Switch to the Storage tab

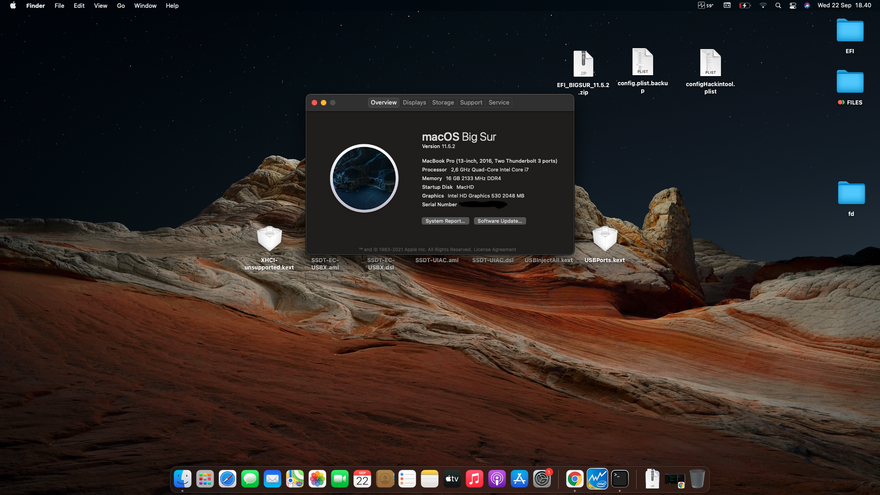click(x=443, y=103)
